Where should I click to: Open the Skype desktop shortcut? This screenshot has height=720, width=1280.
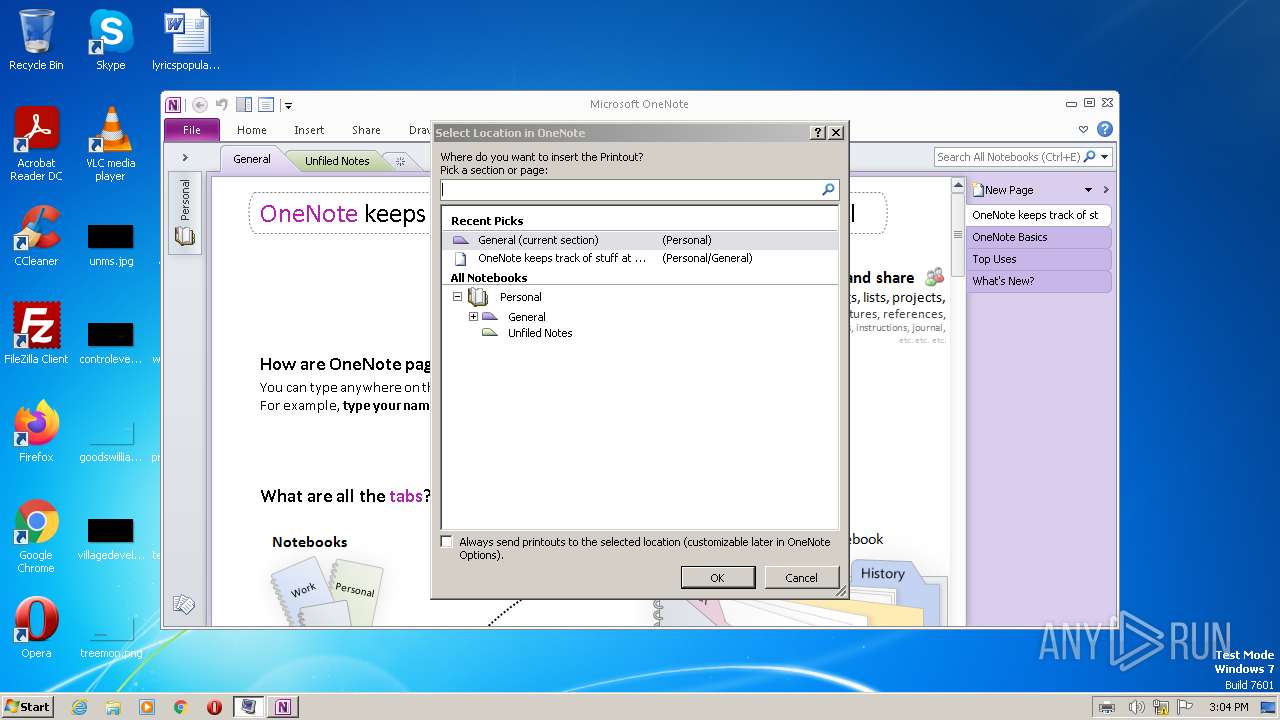[x=110, y=40]
